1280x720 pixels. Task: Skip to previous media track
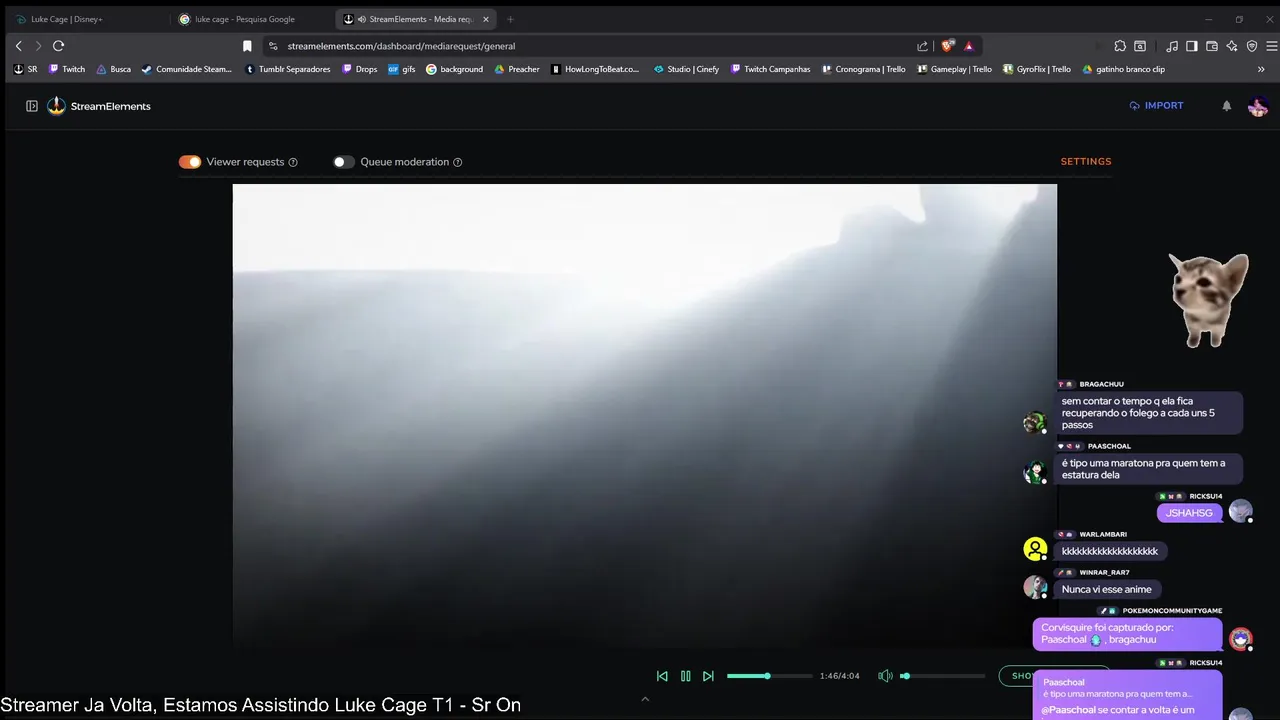tap(662, 676)
